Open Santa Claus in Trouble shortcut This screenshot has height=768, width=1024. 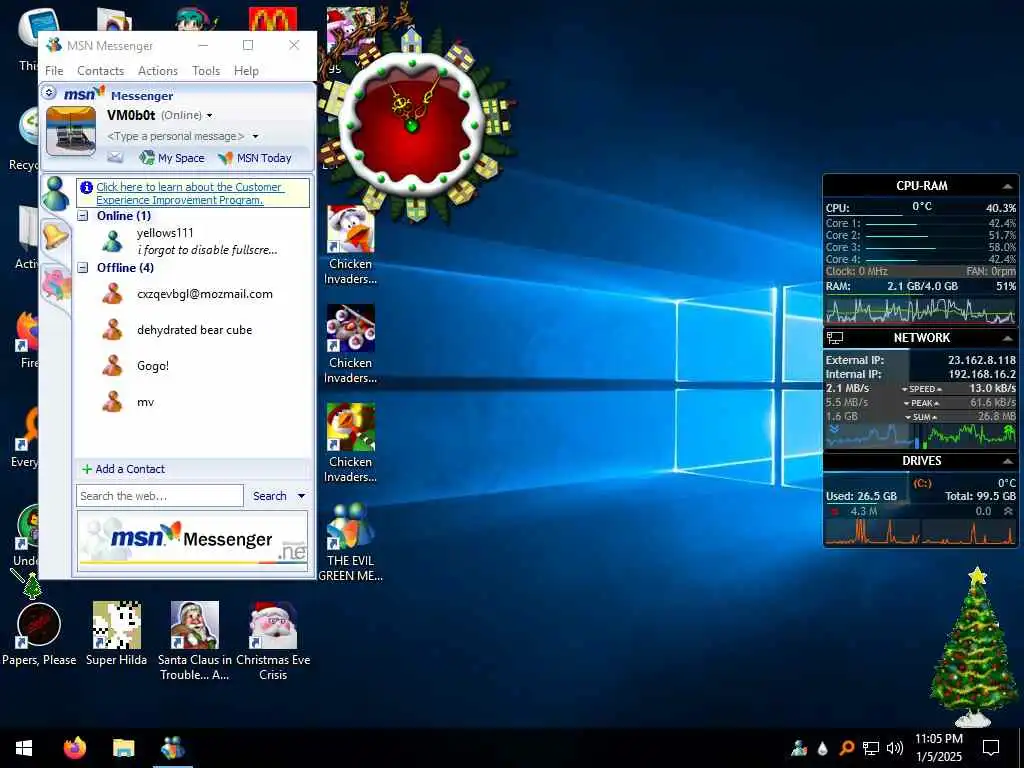pos(195,641)
